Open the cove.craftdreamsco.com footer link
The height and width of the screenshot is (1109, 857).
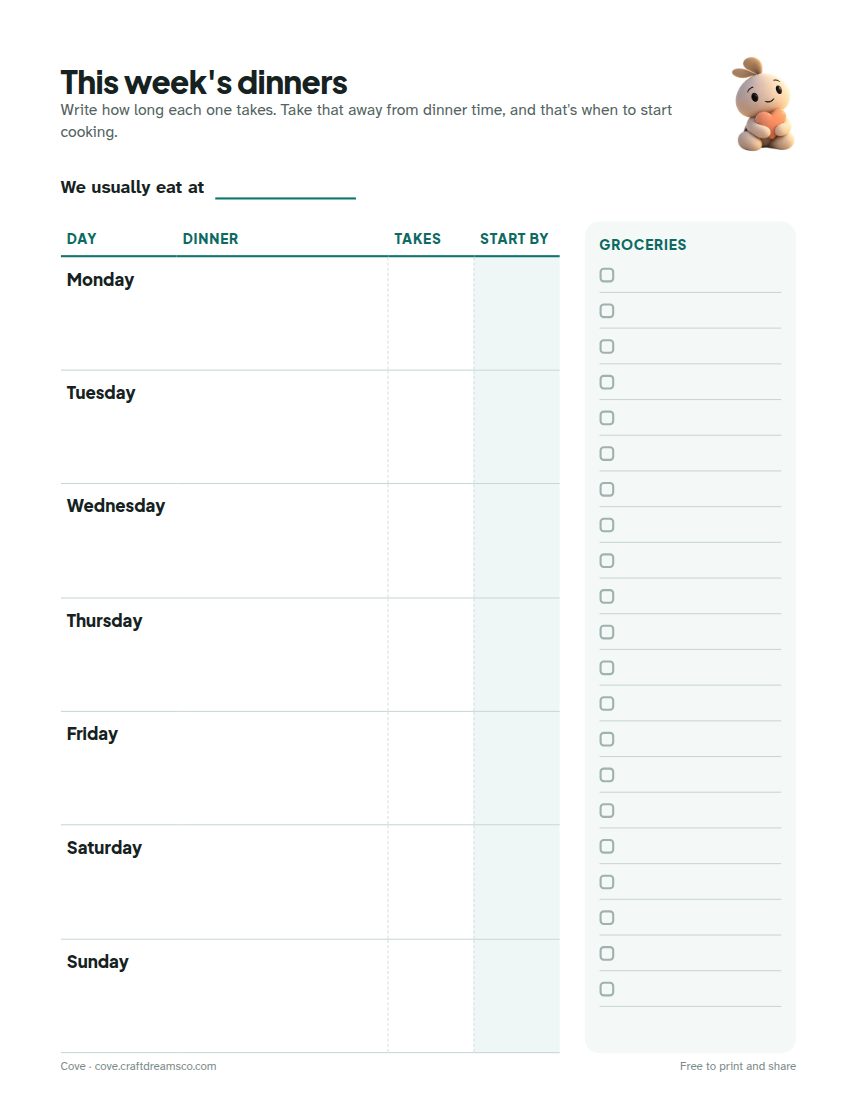point(156,1066)
